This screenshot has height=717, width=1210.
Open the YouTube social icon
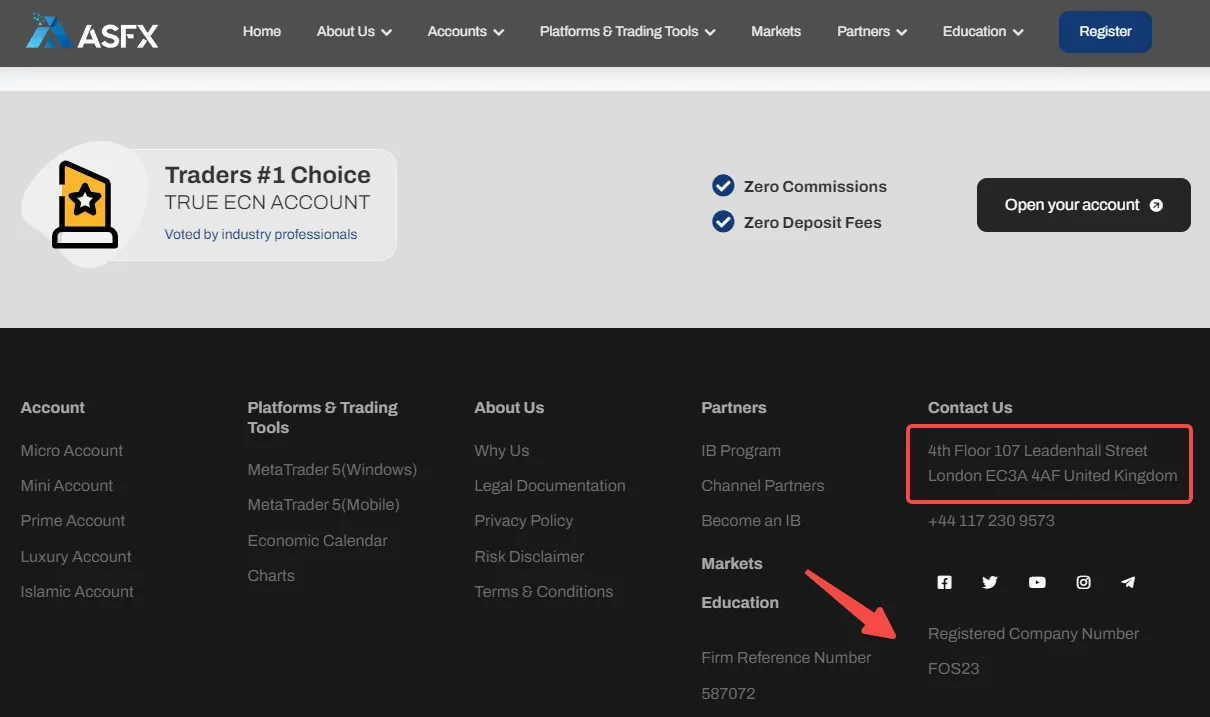click(x=1037, y=582)
